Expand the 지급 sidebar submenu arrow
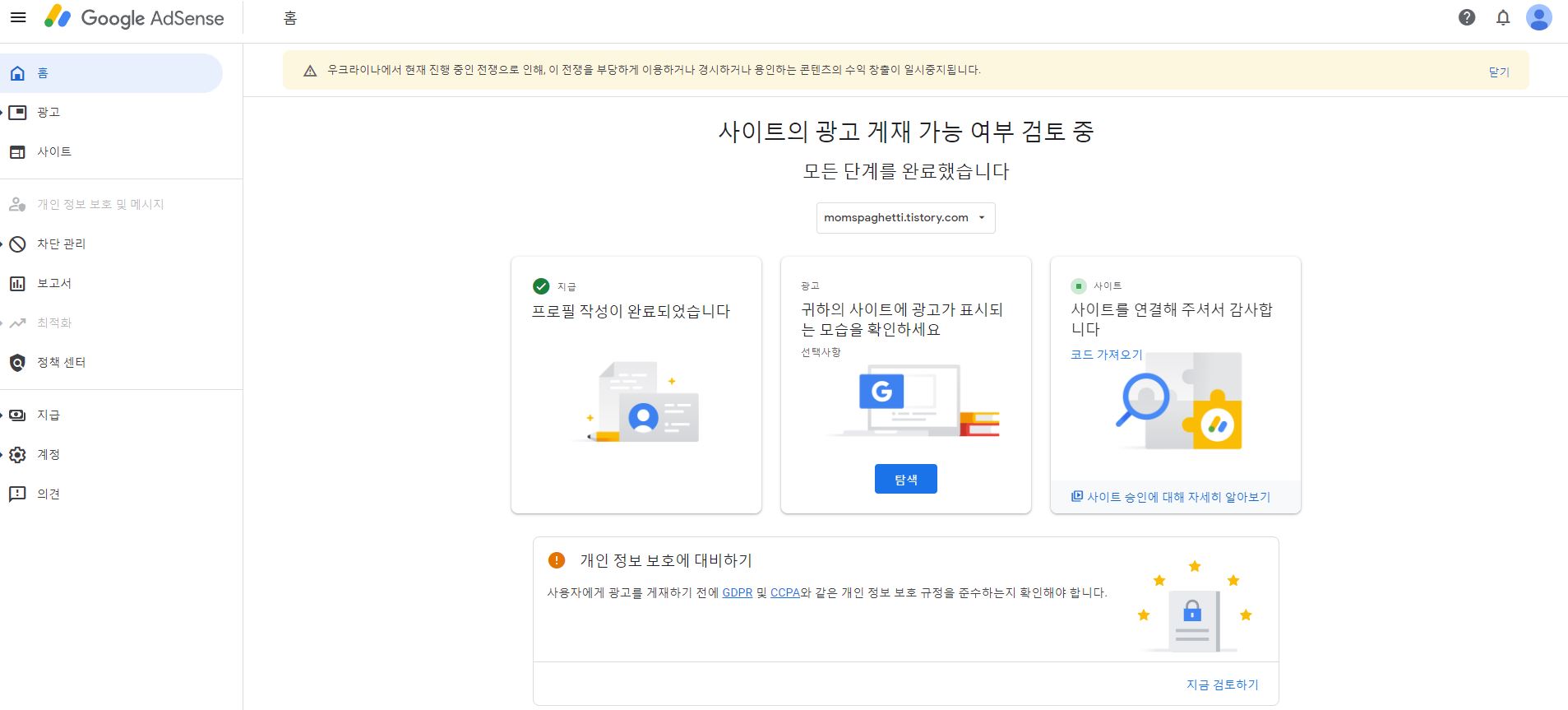This screenshot has height=710, width=1568. click(3, 415)
